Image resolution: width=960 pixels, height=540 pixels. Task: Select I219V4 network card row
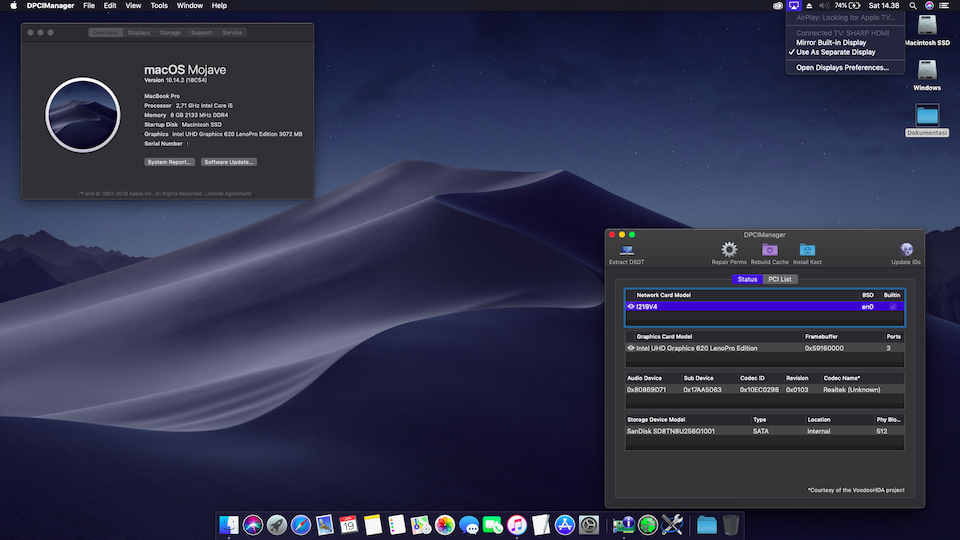(765, 306)
